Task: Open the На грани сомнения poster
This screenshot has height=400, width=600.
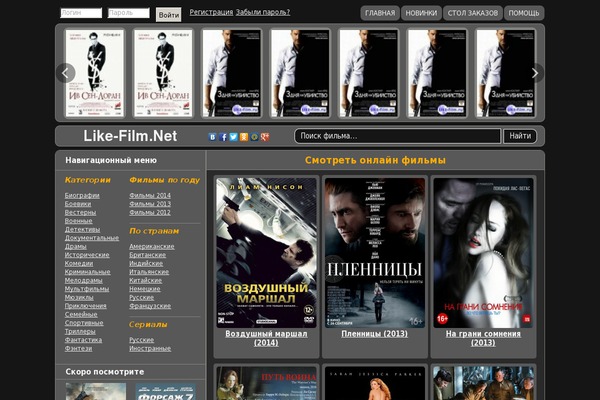Action: (x=483, y=253)
